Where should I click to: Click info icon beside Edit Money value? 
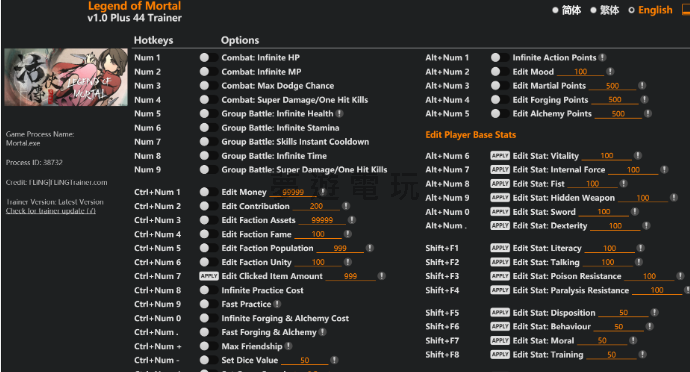(323, 192)
